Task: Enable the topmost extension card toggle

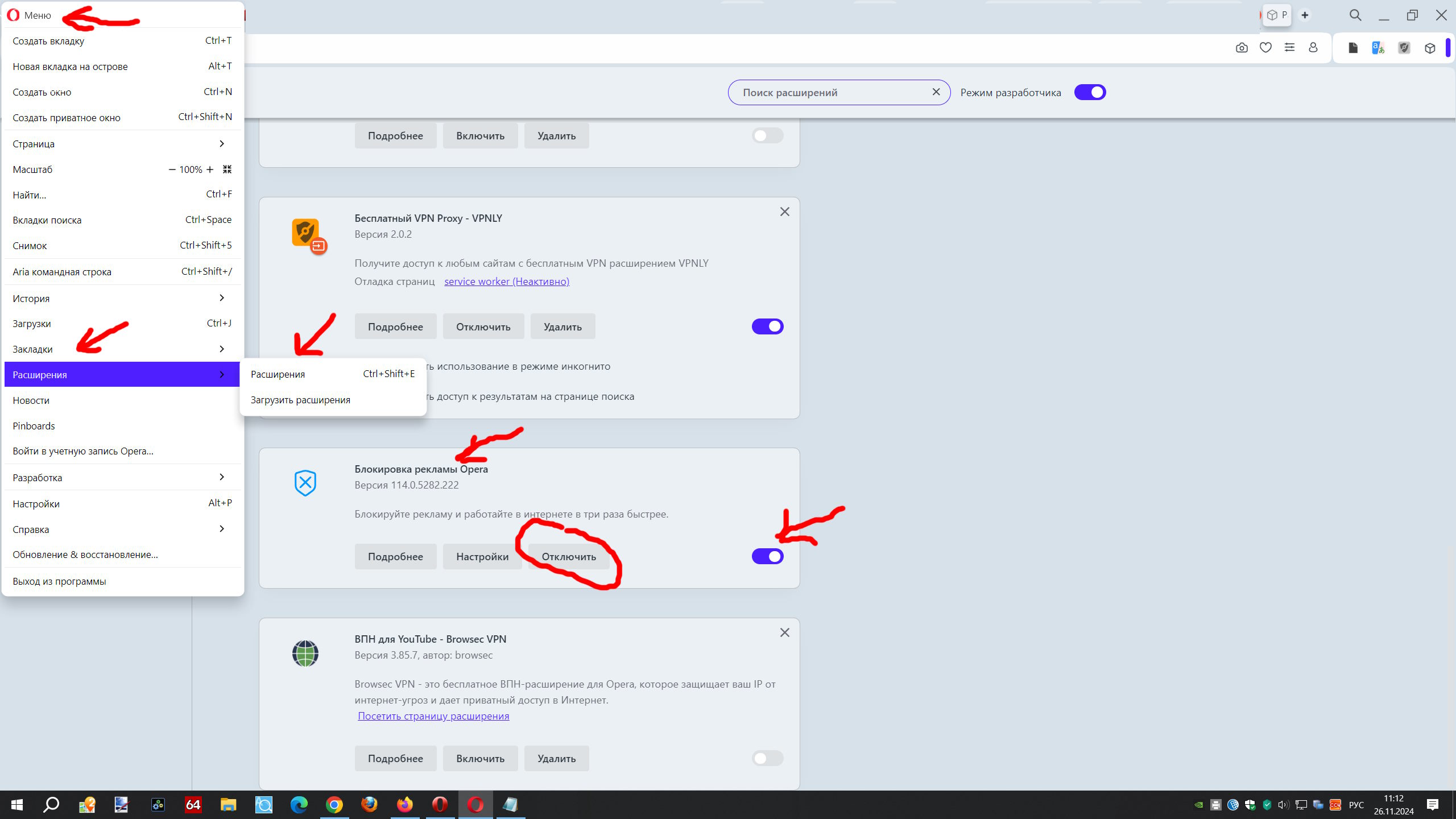Action: 768,135
